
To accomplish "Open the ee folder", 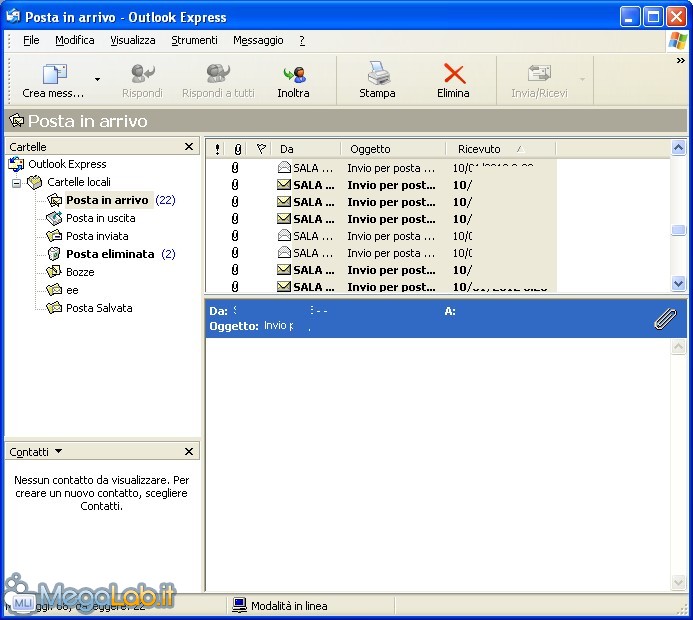I will 72,290.
